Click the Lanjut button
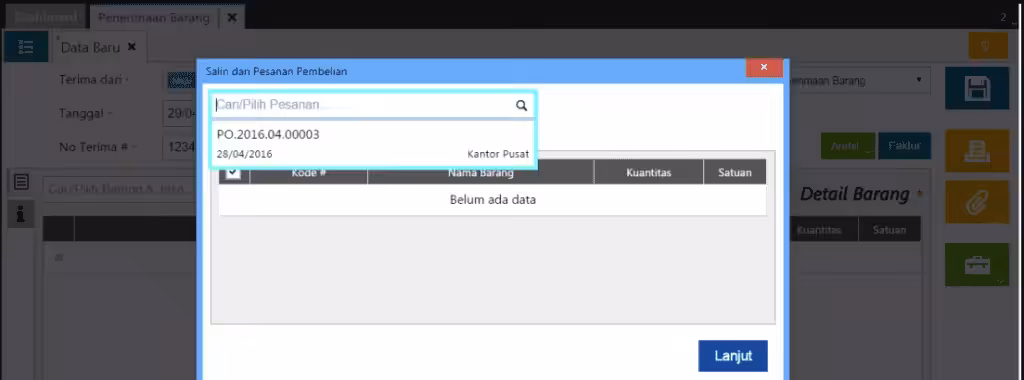 (733, 356)
